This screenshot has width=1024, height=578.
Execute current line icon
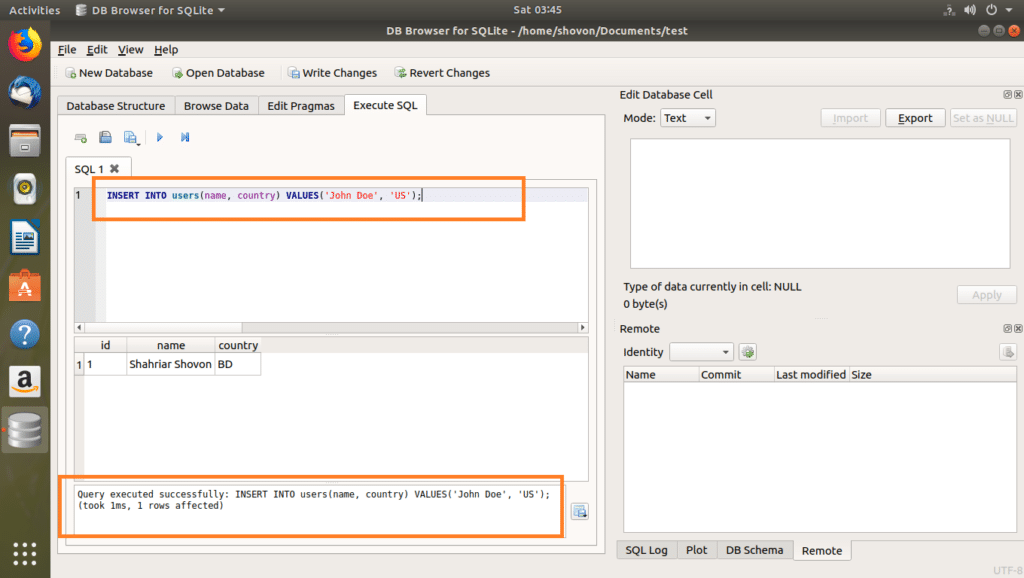click(185, 137)
